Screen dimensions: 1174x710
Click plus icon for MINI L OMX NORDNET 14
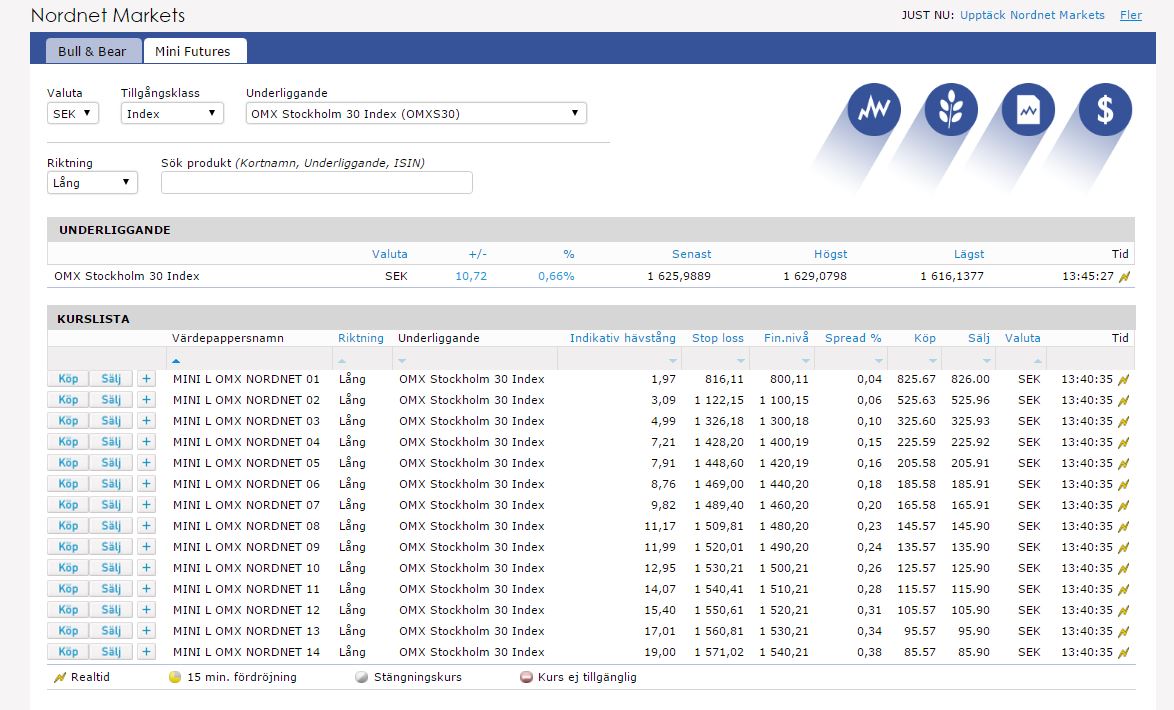[146, 652]
